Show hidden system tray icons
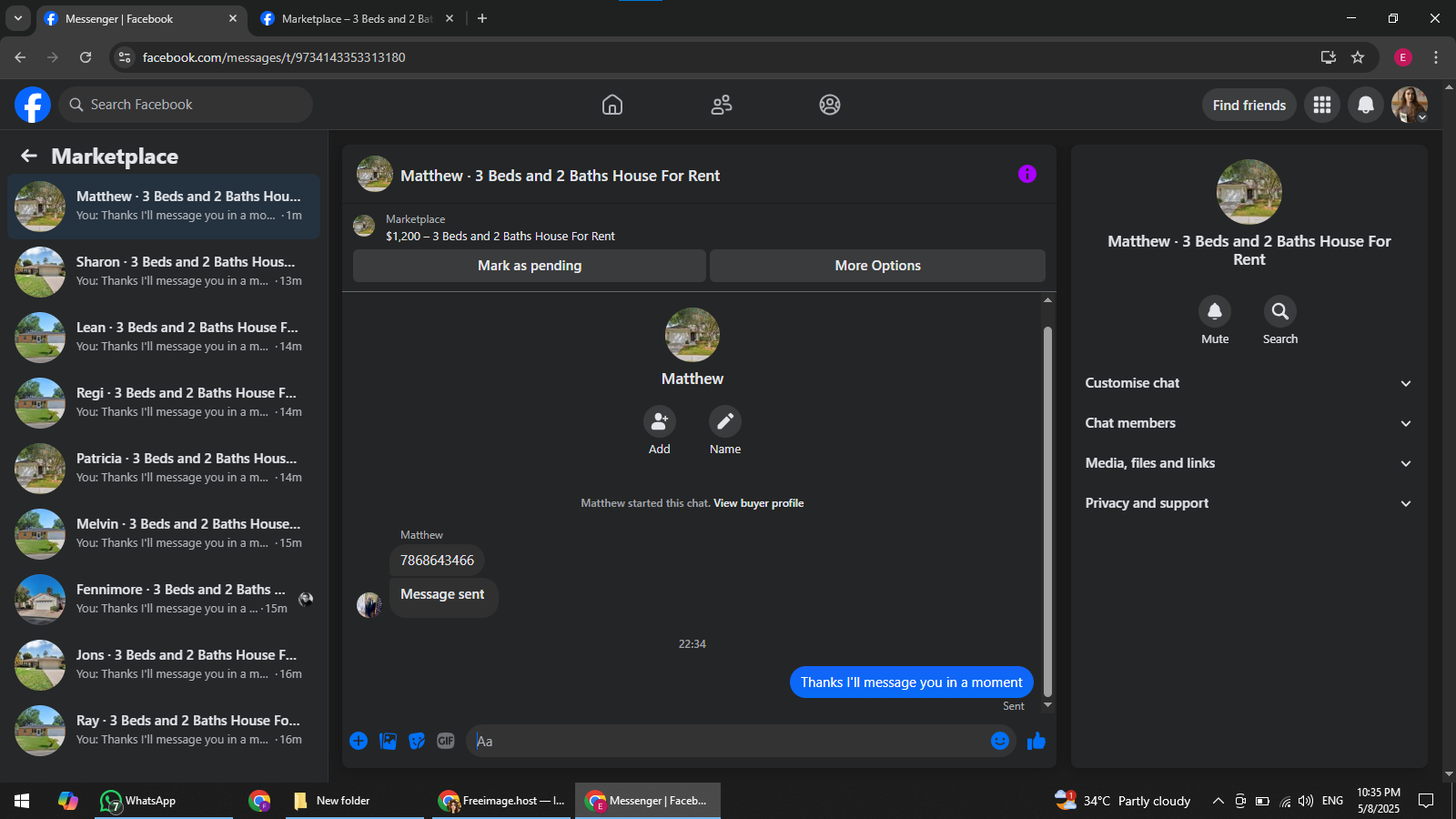Image resolution: width=1456 pixels, height=819 pixels. point(1218,801)
